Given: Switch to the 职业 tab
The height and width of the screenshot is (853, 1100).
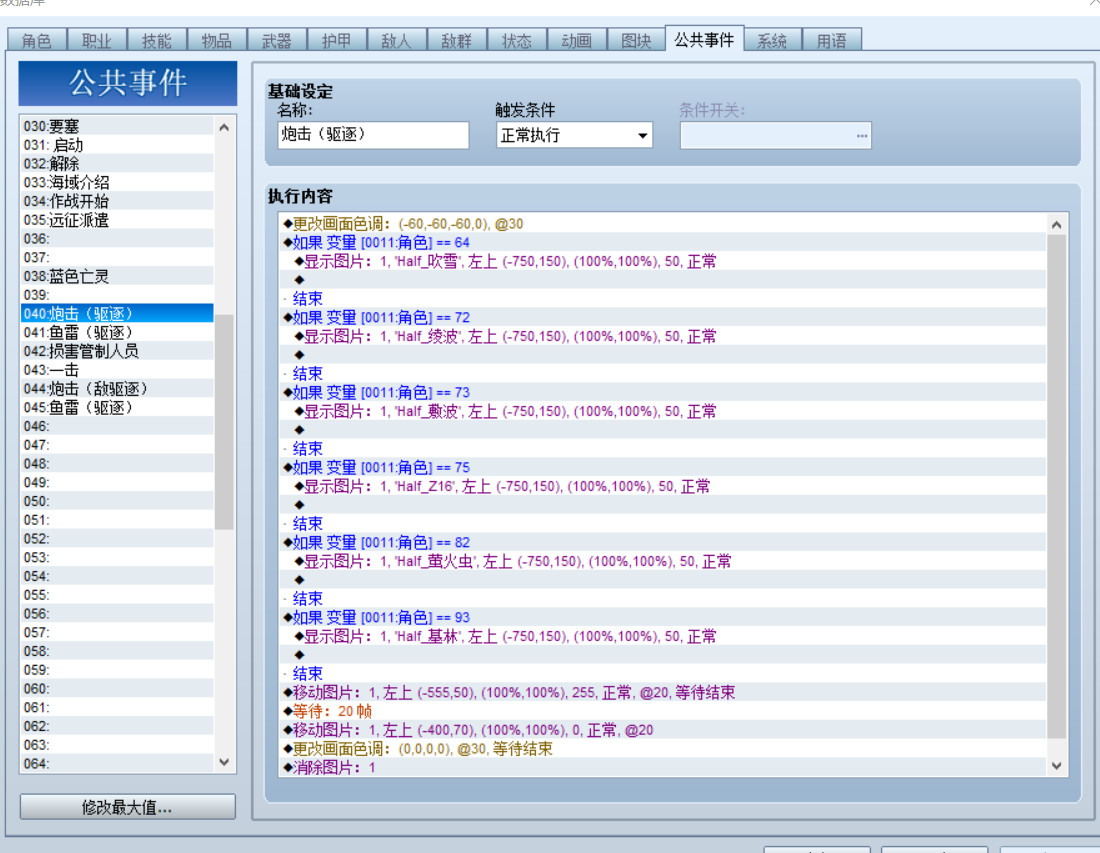Looking at the screenshot, I should pyautogui.click(x=97, y=41).
